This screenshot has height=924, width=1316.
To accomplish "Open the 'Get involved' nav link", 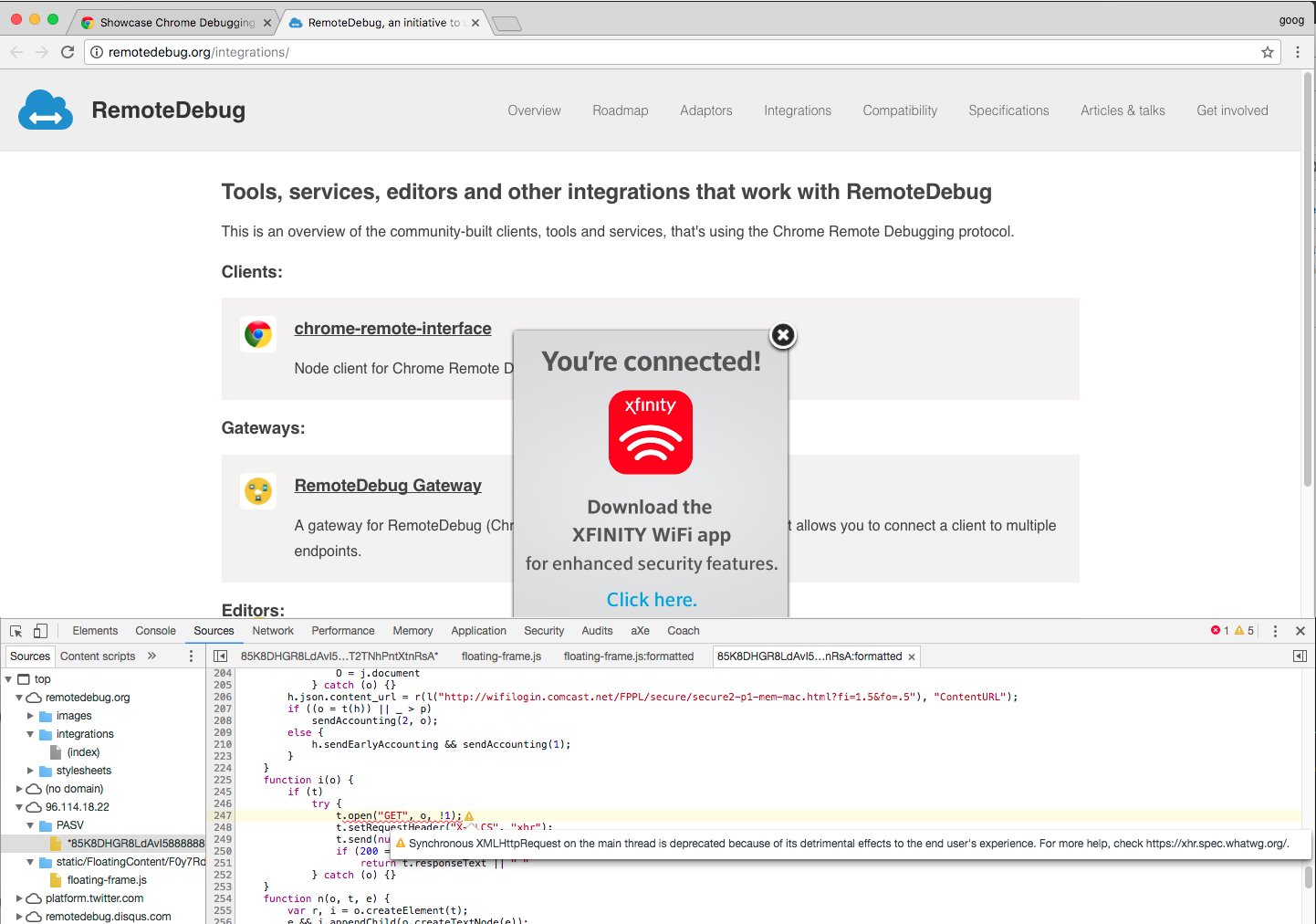I will point(1232,110).
